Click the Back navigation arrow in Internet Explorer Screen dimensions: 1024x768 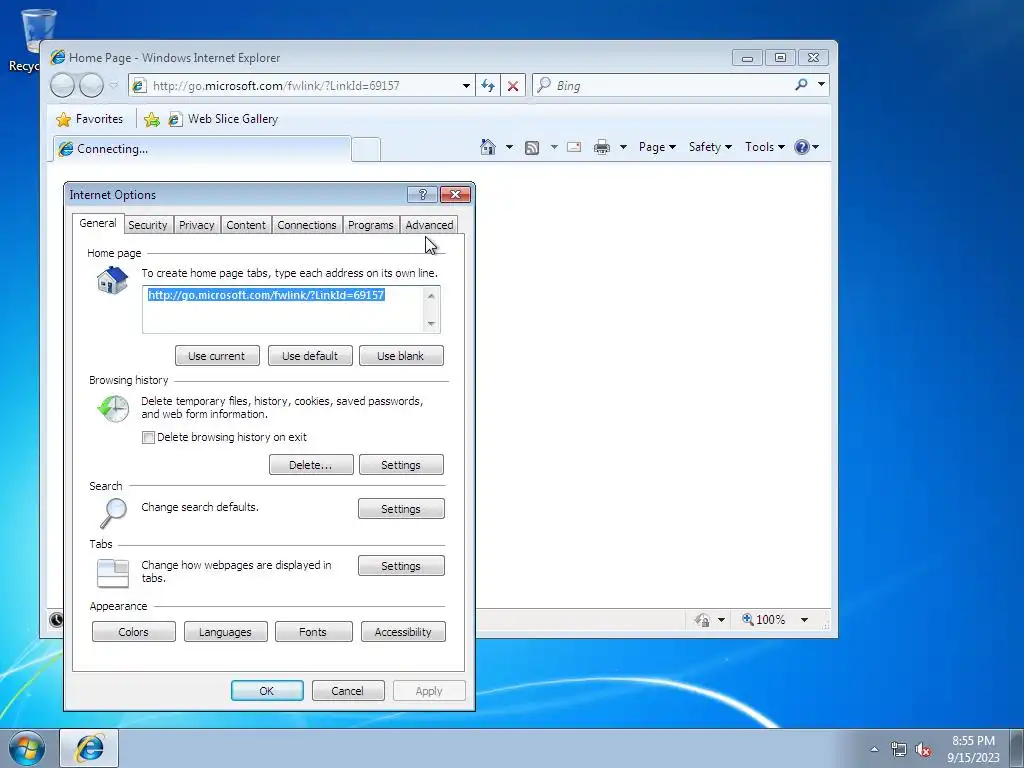click(63, 86)
